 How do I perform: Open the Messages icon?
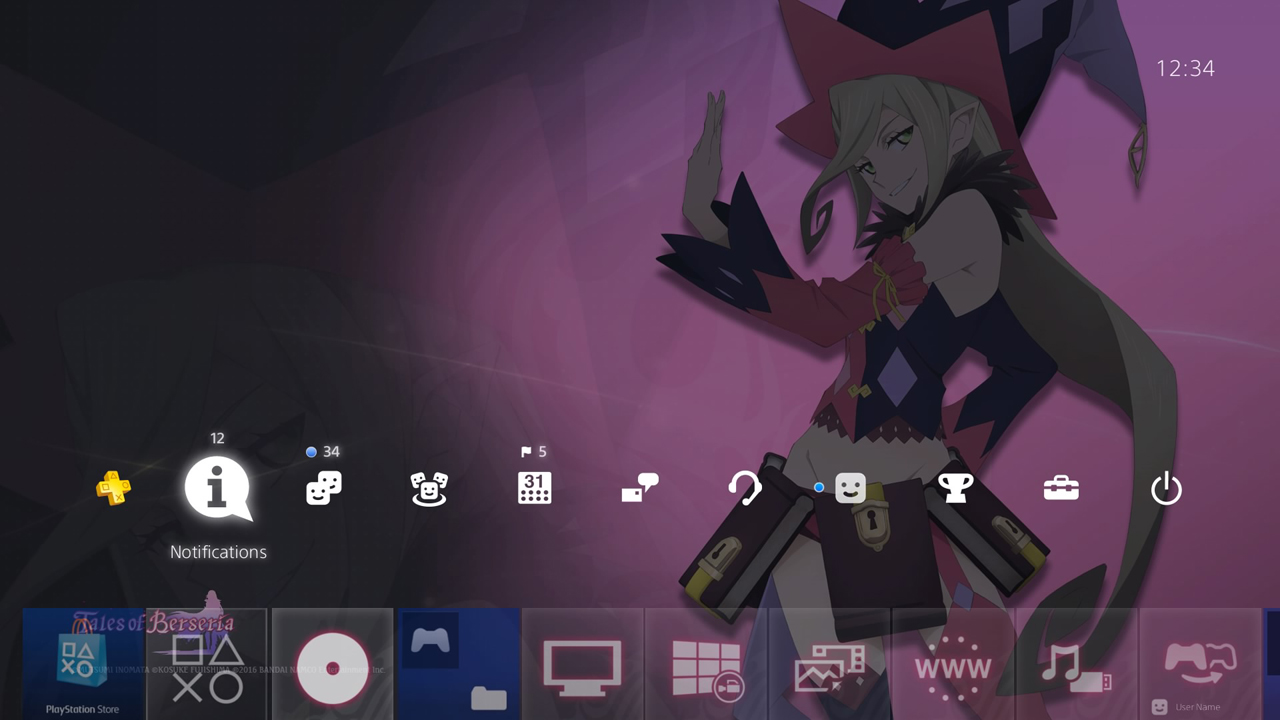(x=640, y=488)
